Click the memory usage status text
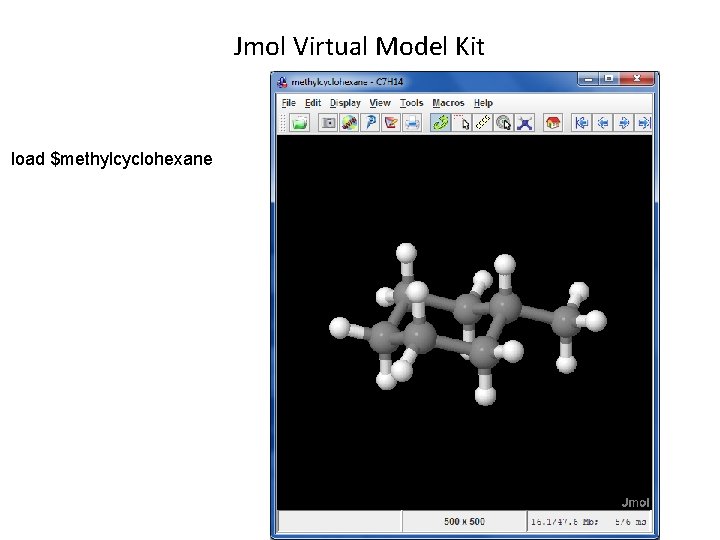Screen dimensions: 720x540 click(x=589, y=522)
